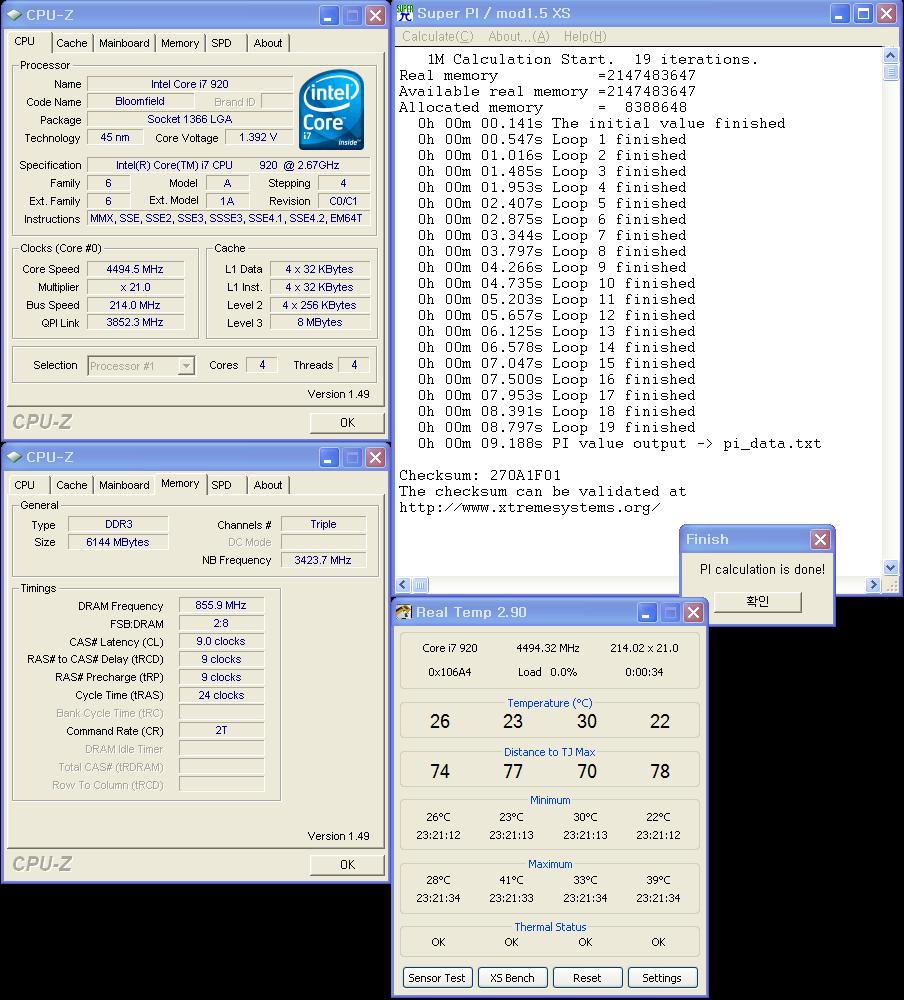Click the bottom CPU-Z window title icon
The width and height of the screenshot is (904, 1000).
coord(14,457)
